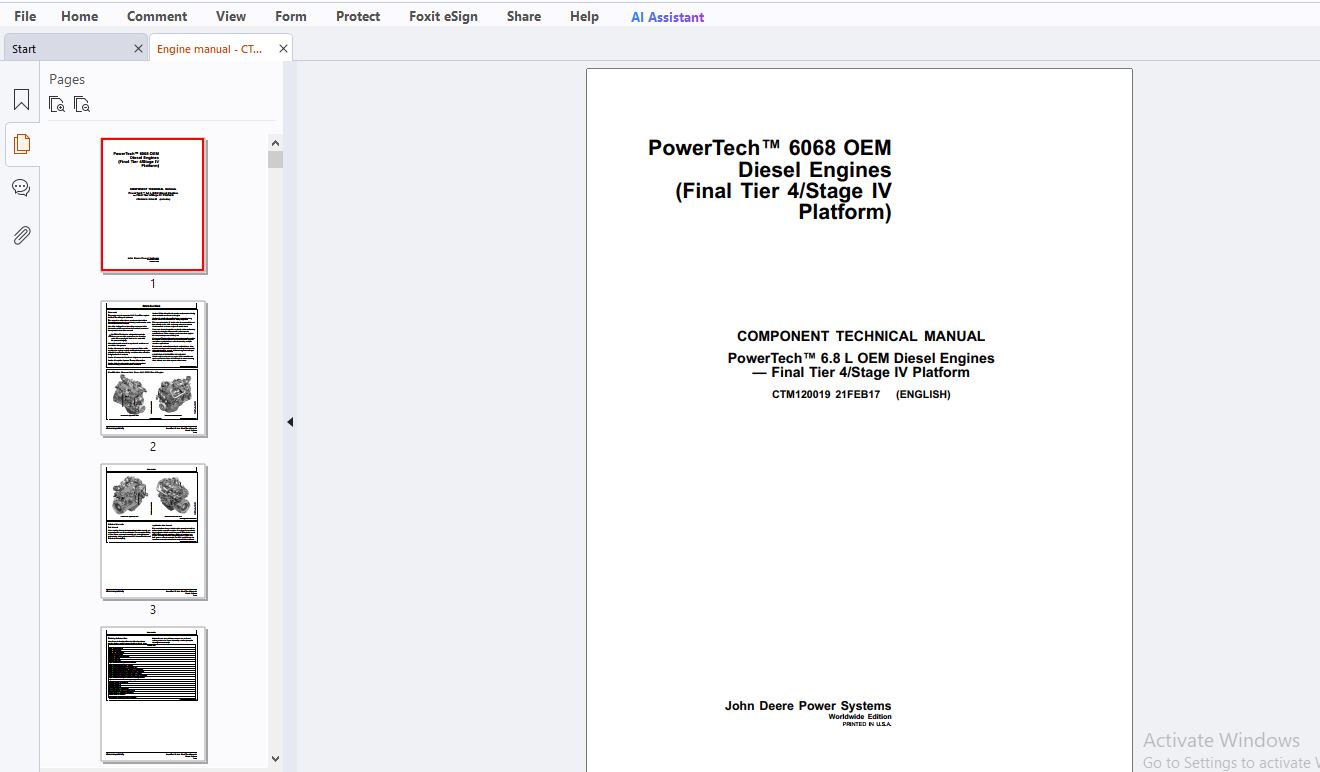Open the Comments panel icon
The image size is (1320, 772).
click(x=21, y=188)
